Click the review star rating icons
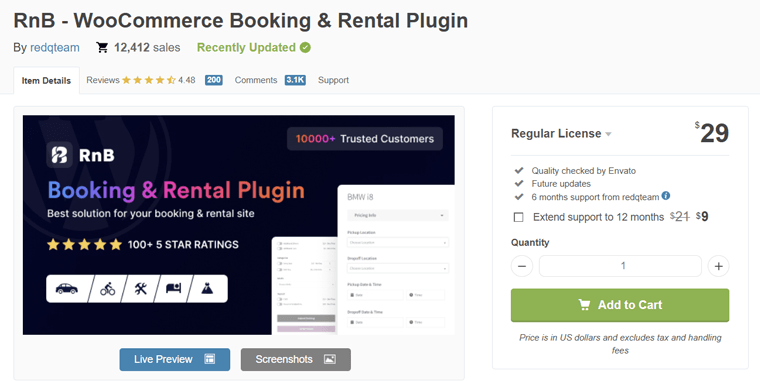Viewport: 760px width, 381px height. pyautogui.click(x=149, y=80)
